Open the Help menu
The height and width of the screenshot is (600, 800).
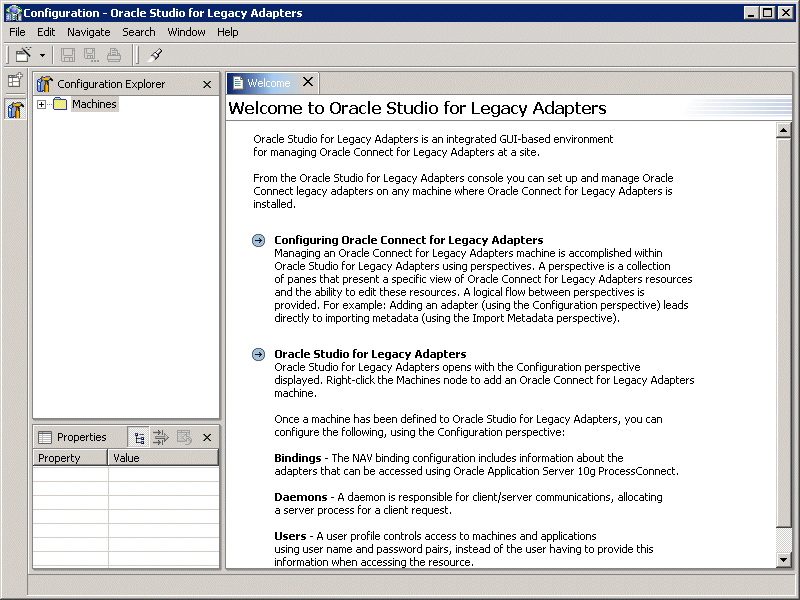pos(228,32)
